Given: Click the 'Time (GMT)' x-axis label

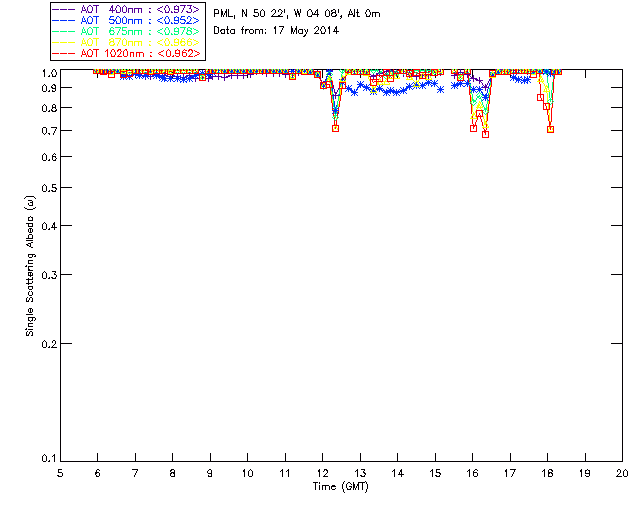Looking at the screenshot, I should coord(340,487).
